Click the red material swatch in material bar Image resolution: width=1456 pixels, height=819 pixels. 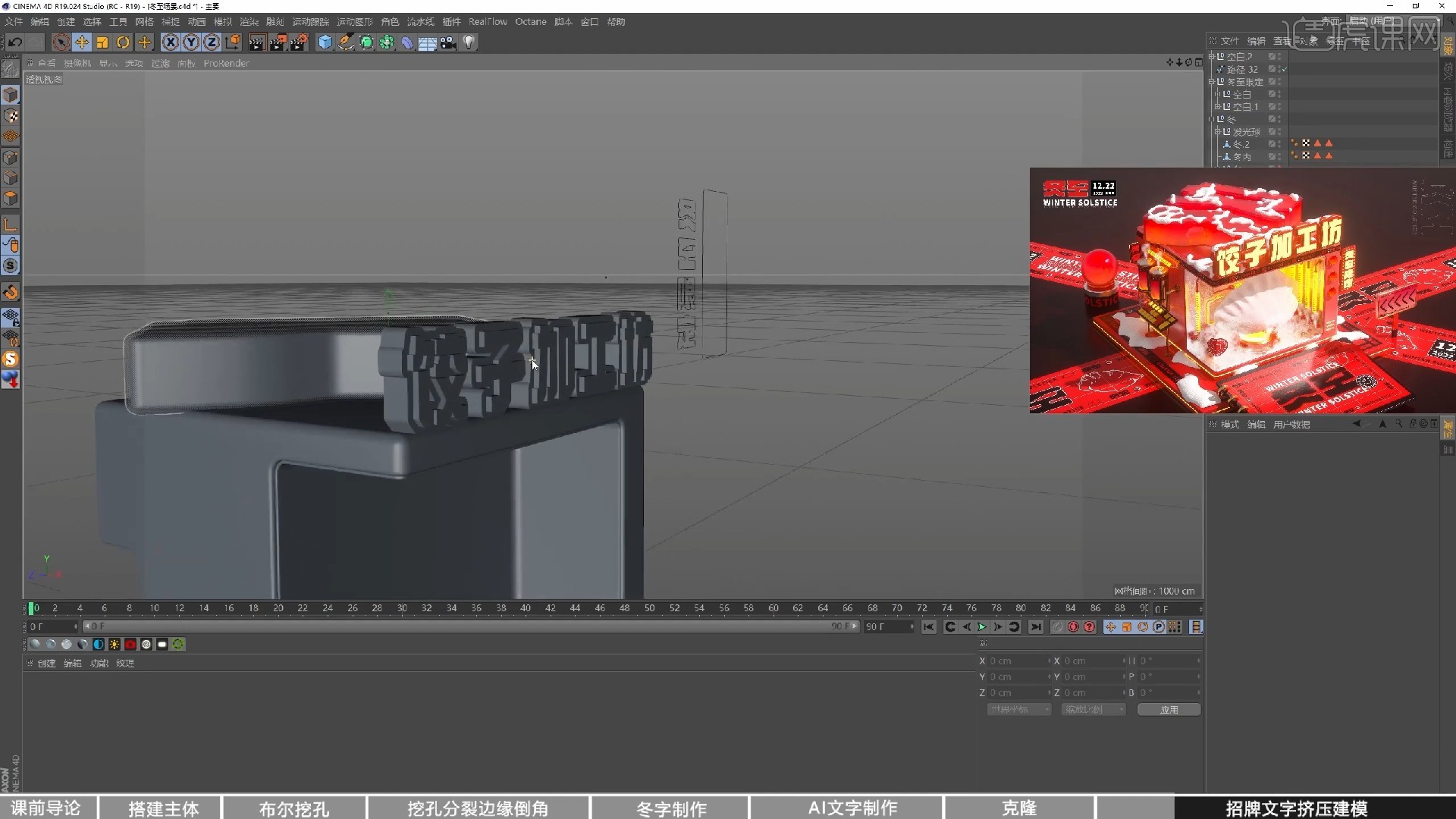(x=130, y=645)
